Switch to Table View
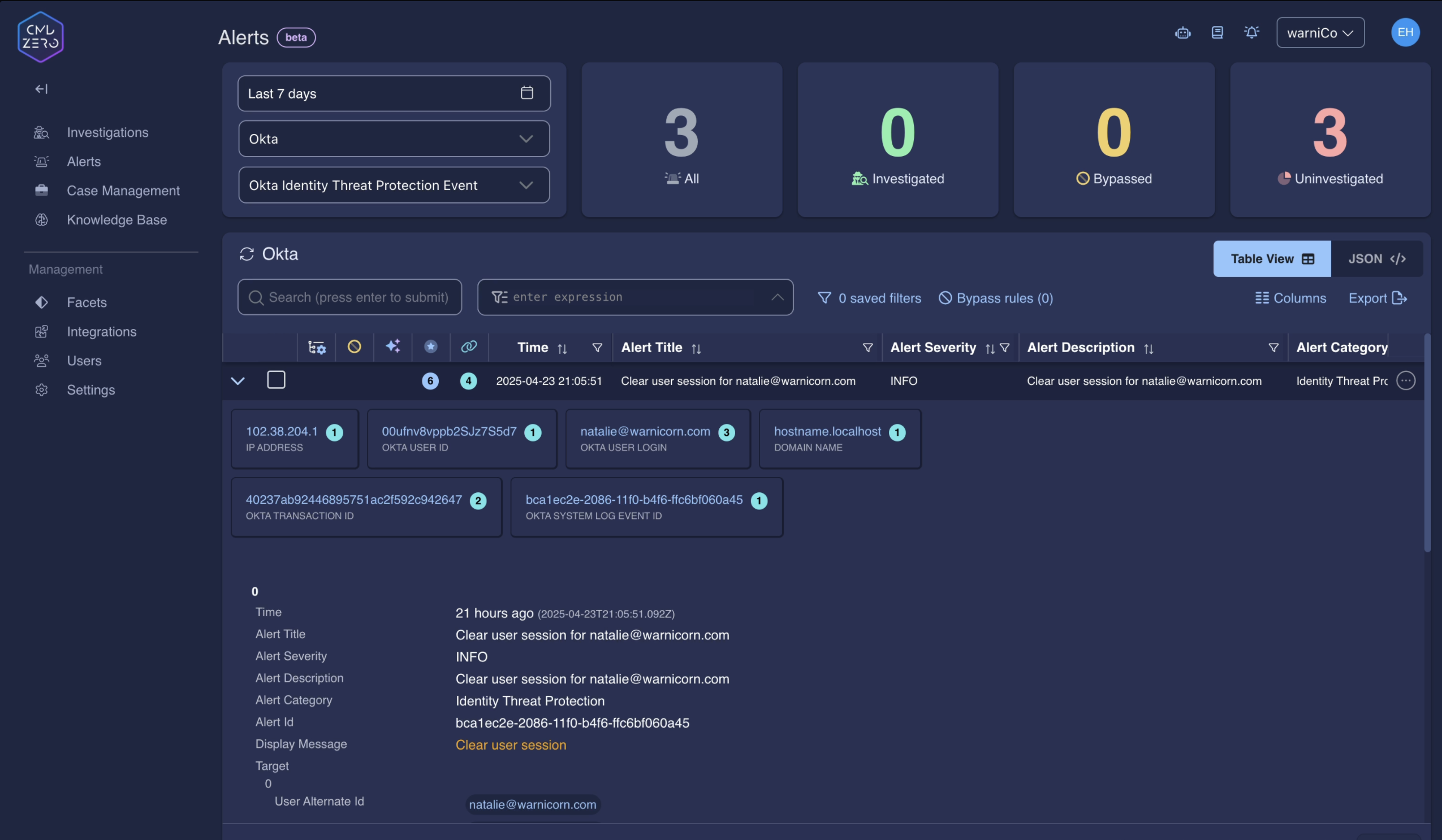The height and width of the screenshot is (840, 1442). click(1271, 258)
